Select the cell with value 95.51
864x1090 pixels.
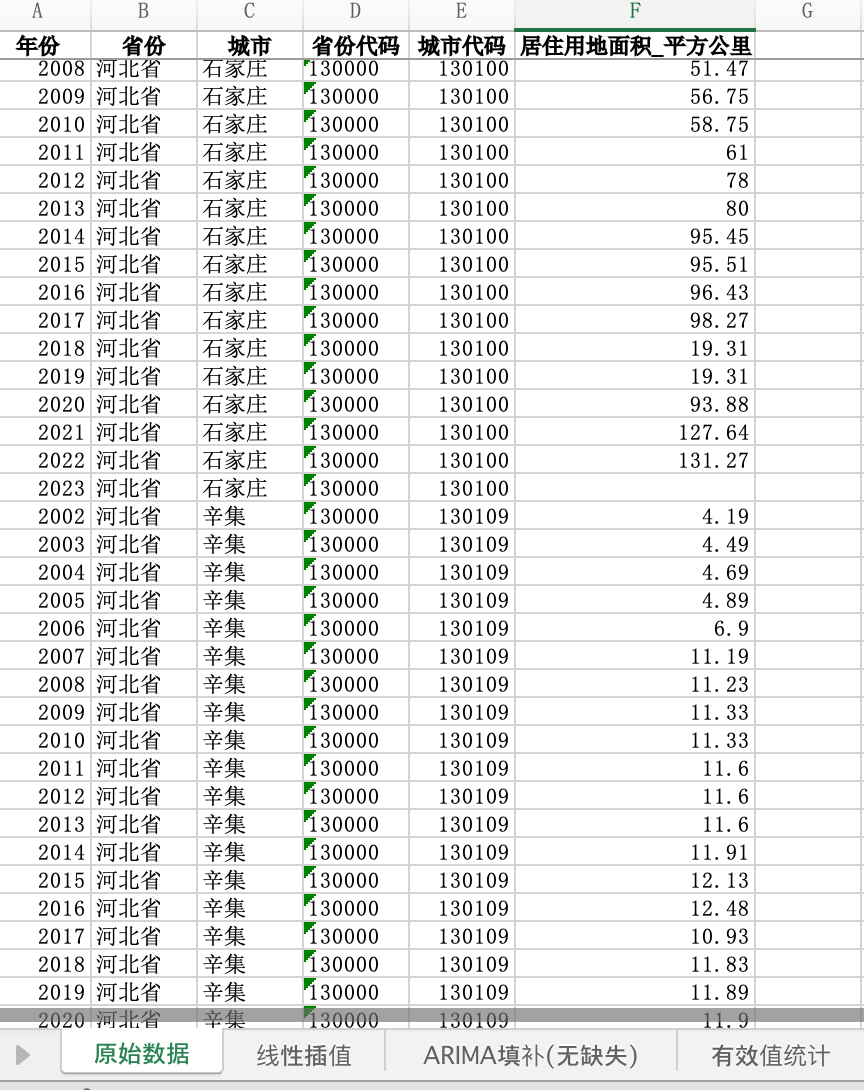click(635, 264)
